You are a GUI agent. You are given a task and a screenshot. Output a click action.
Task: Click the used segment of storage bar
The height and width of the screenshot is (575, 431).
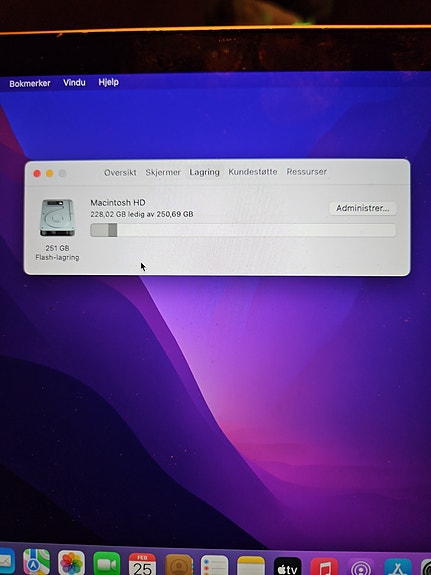point(104,230)
